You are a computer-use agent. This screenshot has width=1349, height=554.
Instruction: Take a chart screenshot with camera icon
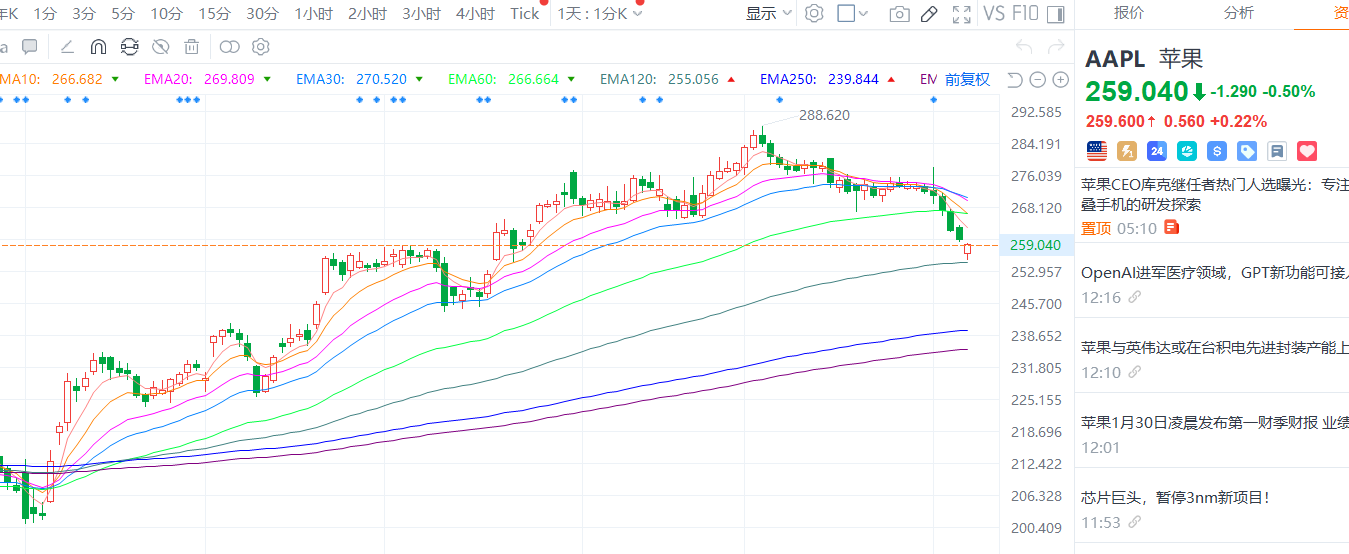pyautogui.click(x=900, y=14)
